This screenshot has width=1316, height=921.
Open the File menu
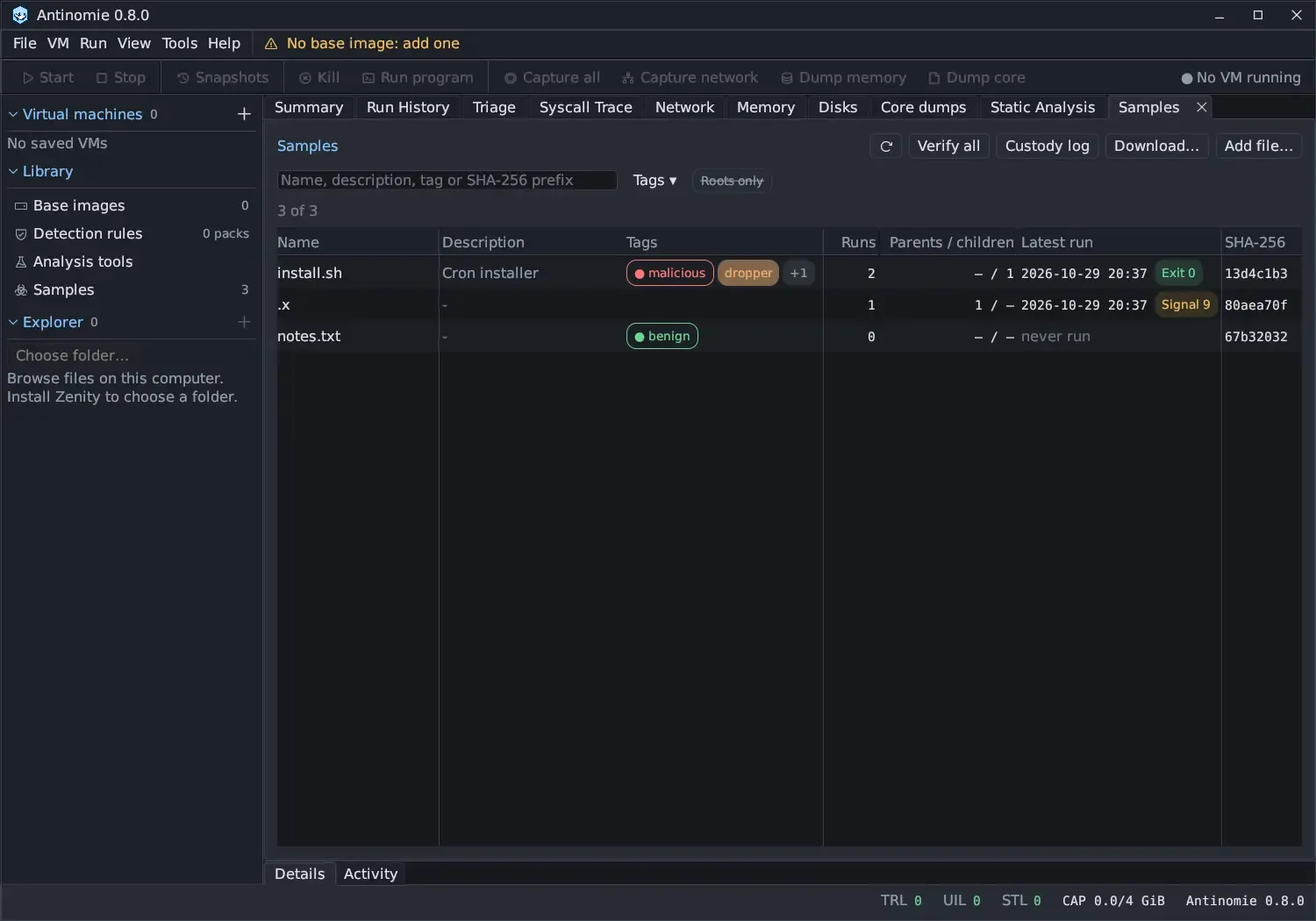[x=25, y=44]
